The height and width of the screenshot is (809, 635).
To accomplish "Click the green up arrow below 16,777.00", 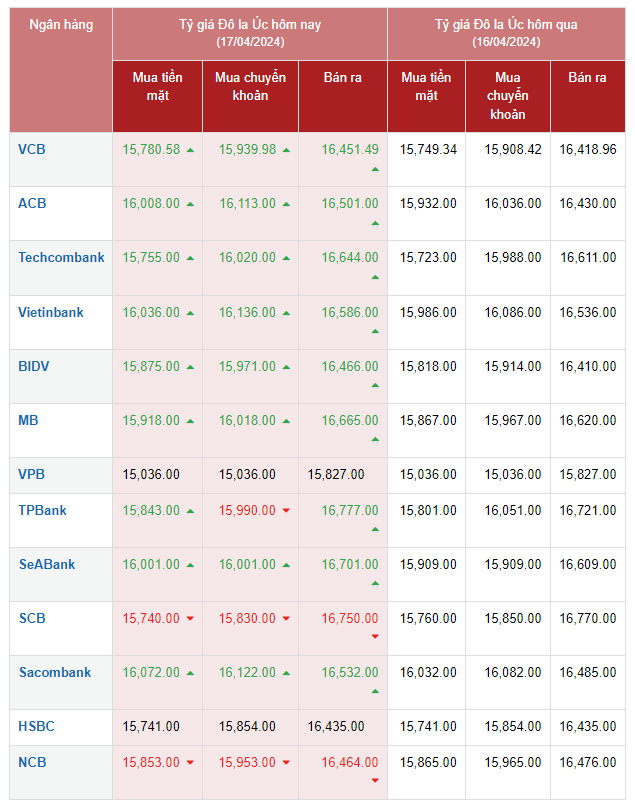I will [375, 528].
